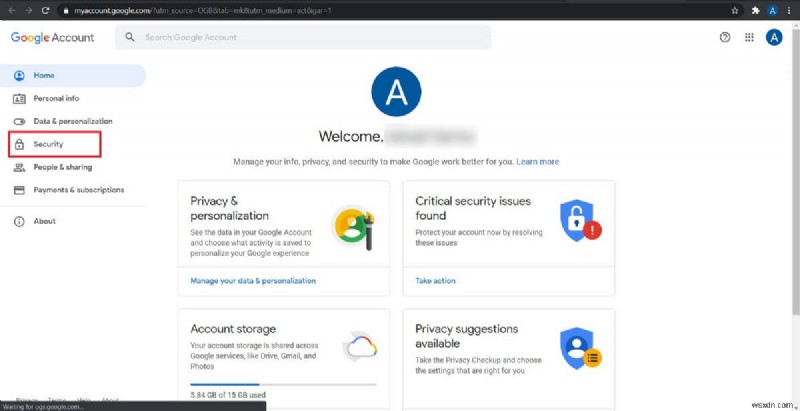Click the People & sharing icon
Image resolution: width=800 pixels, height=411 pixels.
pyautogui.click(x=19, y=167)
